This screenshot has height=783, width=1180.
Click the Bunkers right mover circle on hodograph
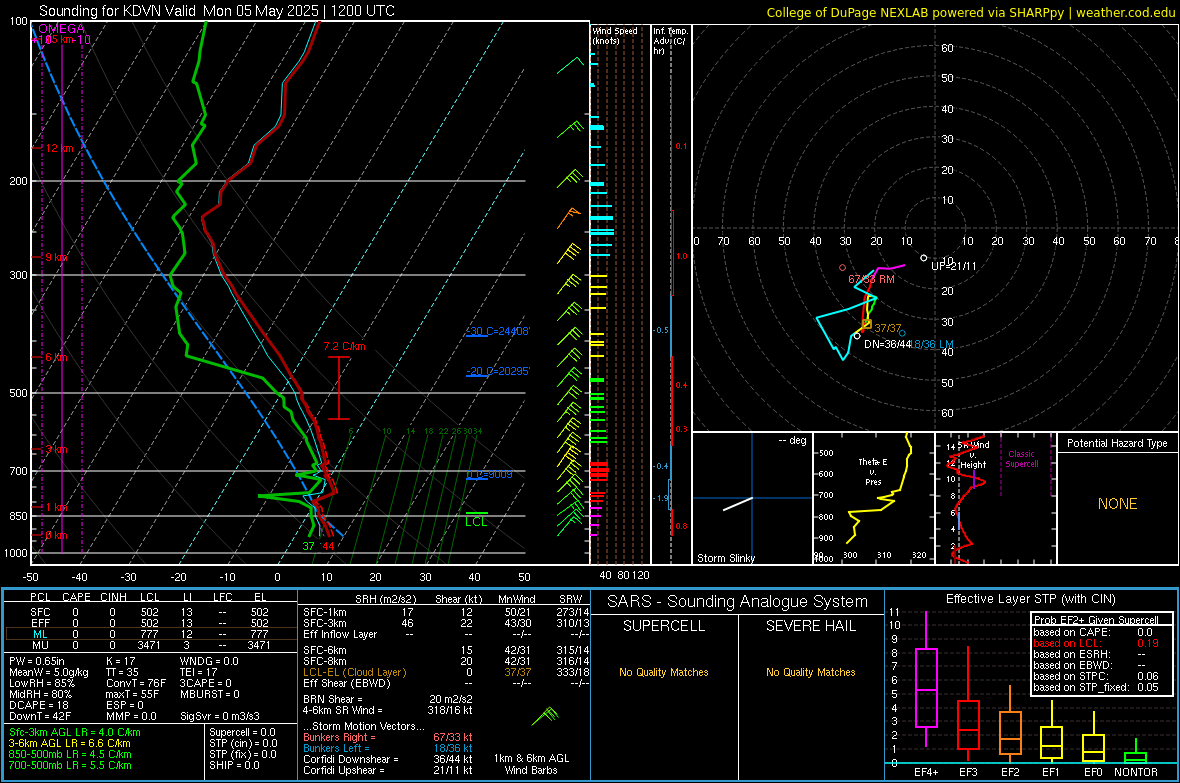[x=842, y=267]
